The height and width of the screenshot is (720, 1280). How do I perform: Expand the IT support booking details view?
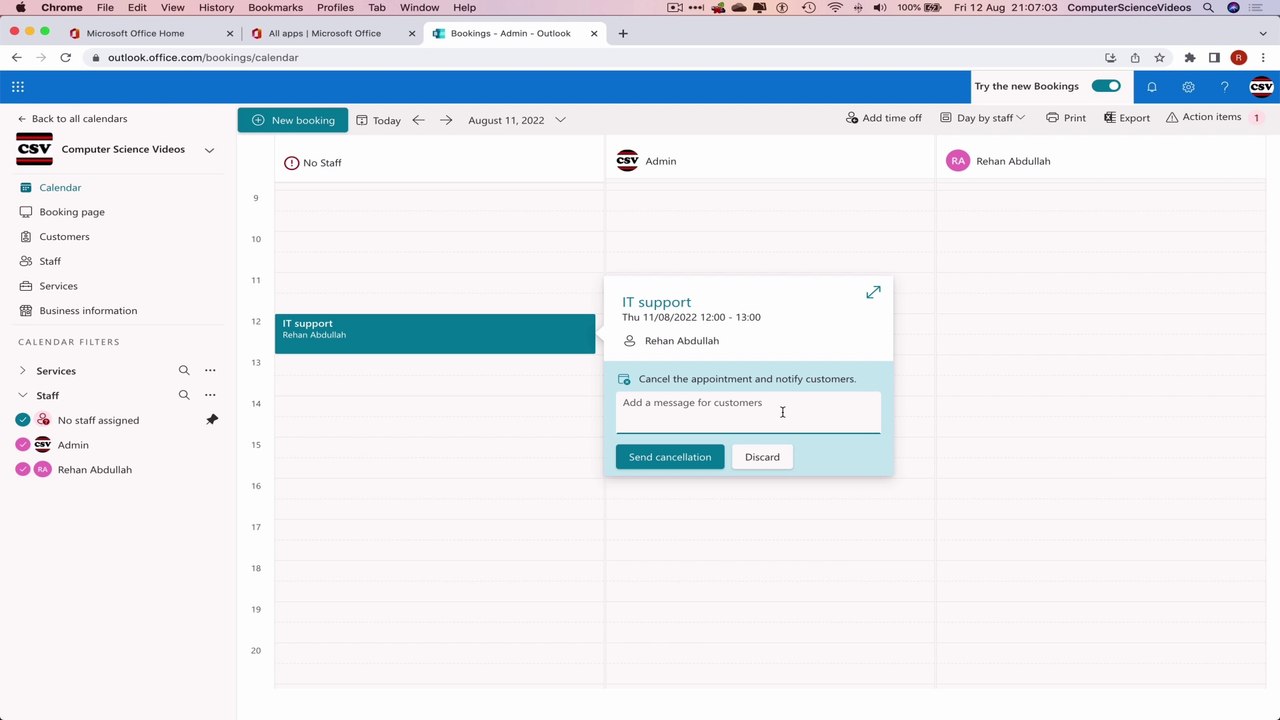coord(873,292)
